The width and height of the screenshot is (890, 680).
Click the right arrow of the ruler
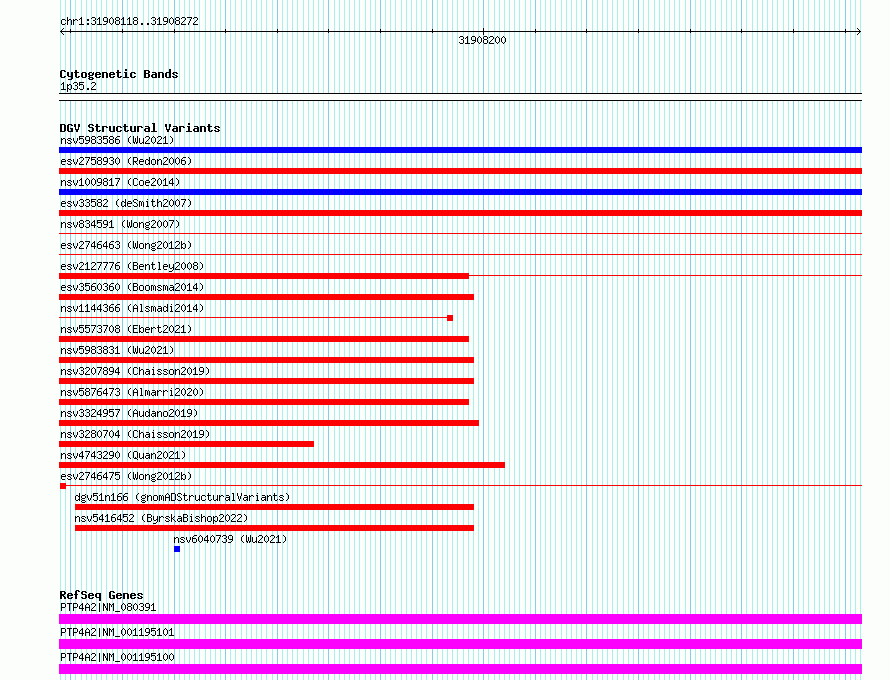(858, 32)
